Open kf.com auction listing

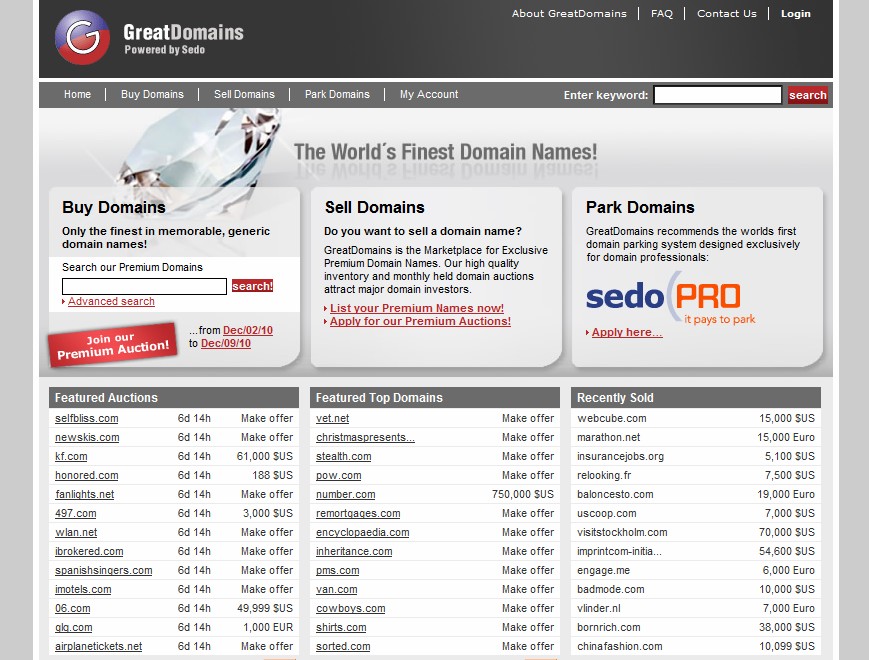tap(71, 457)
